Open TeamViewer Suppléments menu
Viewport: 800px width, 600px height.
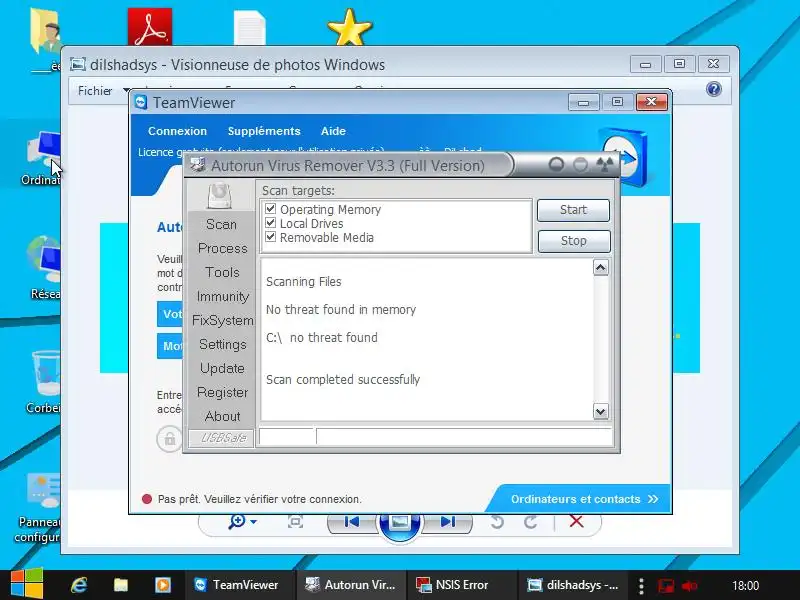tap(264, 131)
